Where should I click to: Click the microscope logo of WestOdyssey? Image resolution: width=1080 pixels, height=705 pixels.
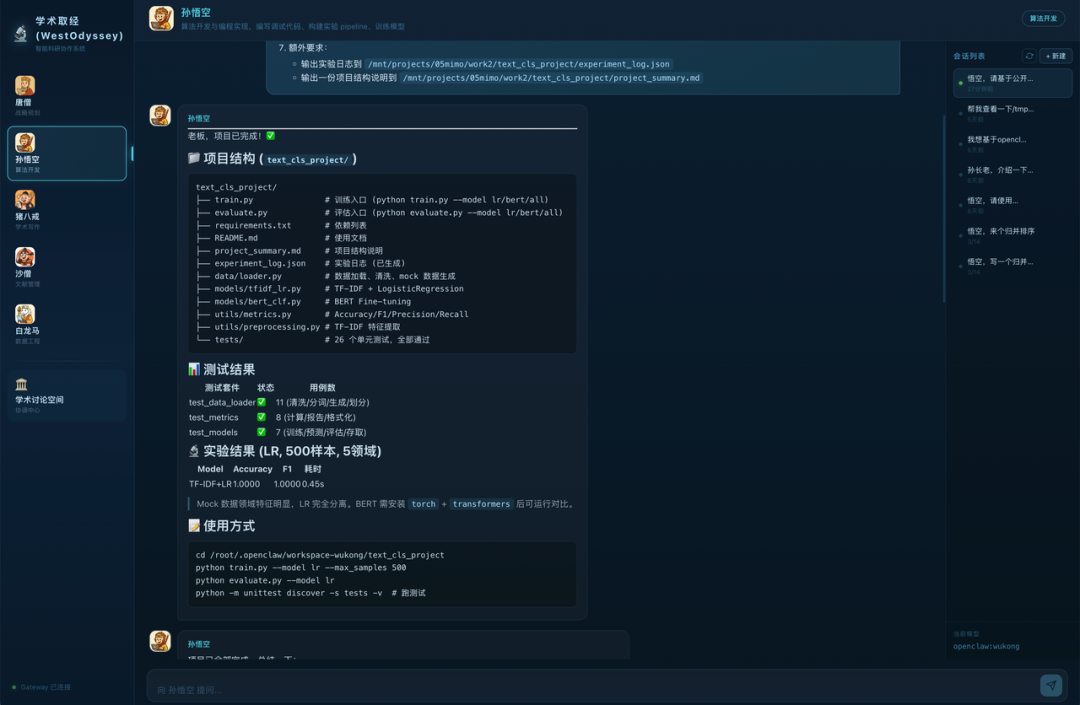point(20,34)
